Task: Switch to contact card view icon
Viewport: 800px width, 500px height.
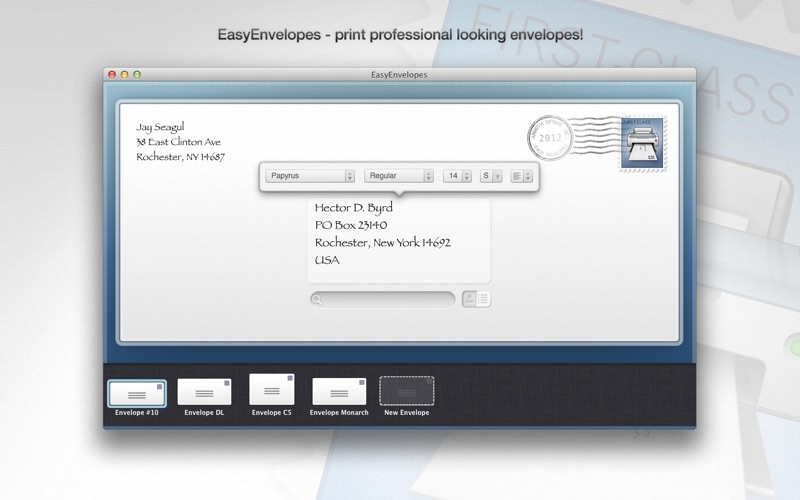Action: 469,299
